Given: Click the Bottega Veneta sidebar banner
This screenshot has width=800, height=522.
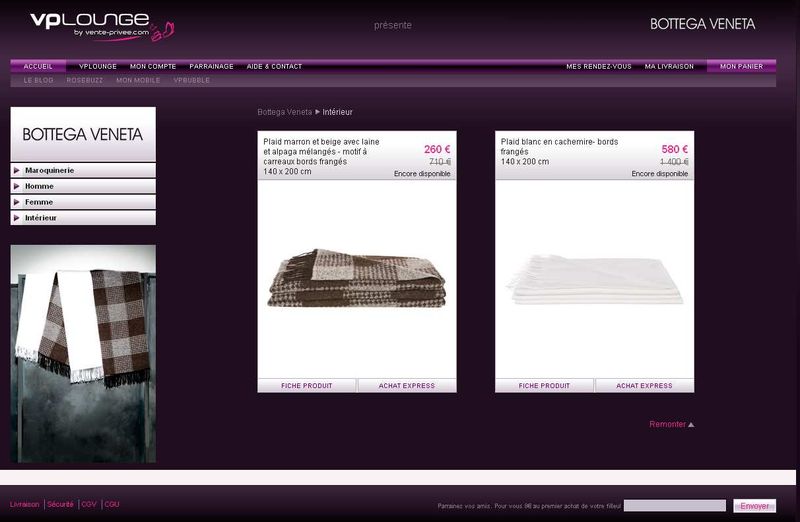Looking at the screenshot, I should pyautogui.click(x=83, y=134).
